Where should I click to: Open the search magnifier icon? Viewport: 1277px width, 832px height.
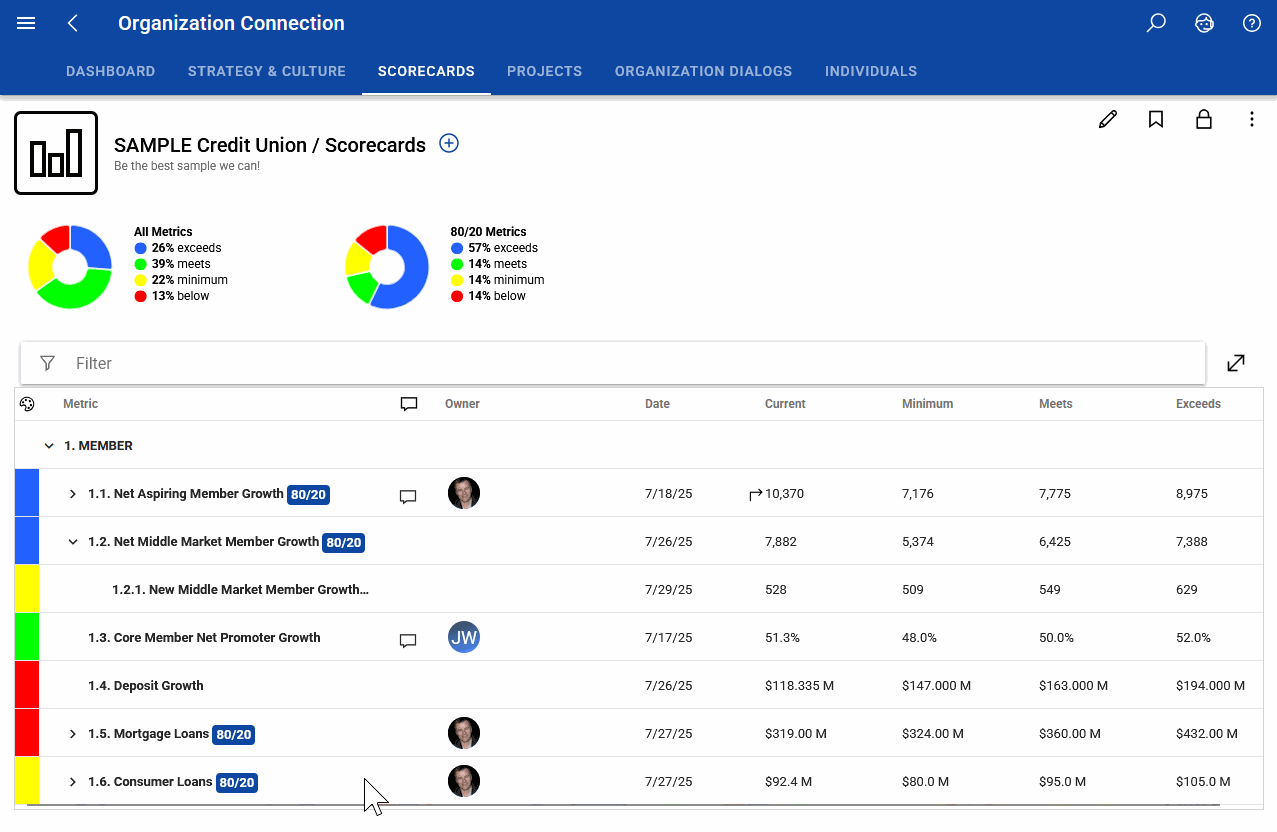pos(1156,23)
